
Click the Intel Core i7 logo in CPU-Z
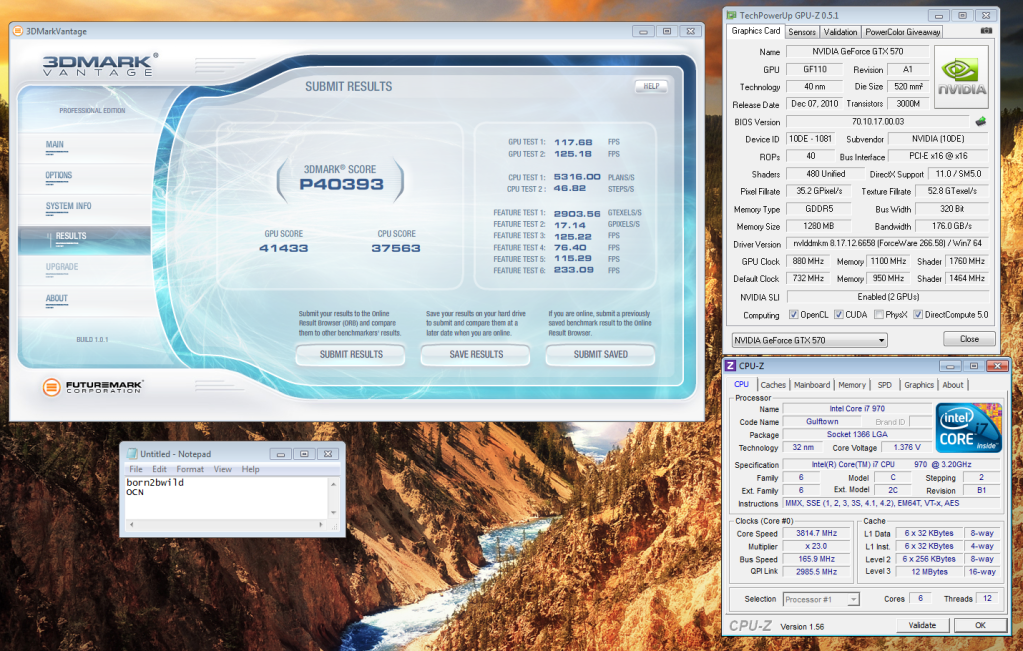(x=969, y=427)
